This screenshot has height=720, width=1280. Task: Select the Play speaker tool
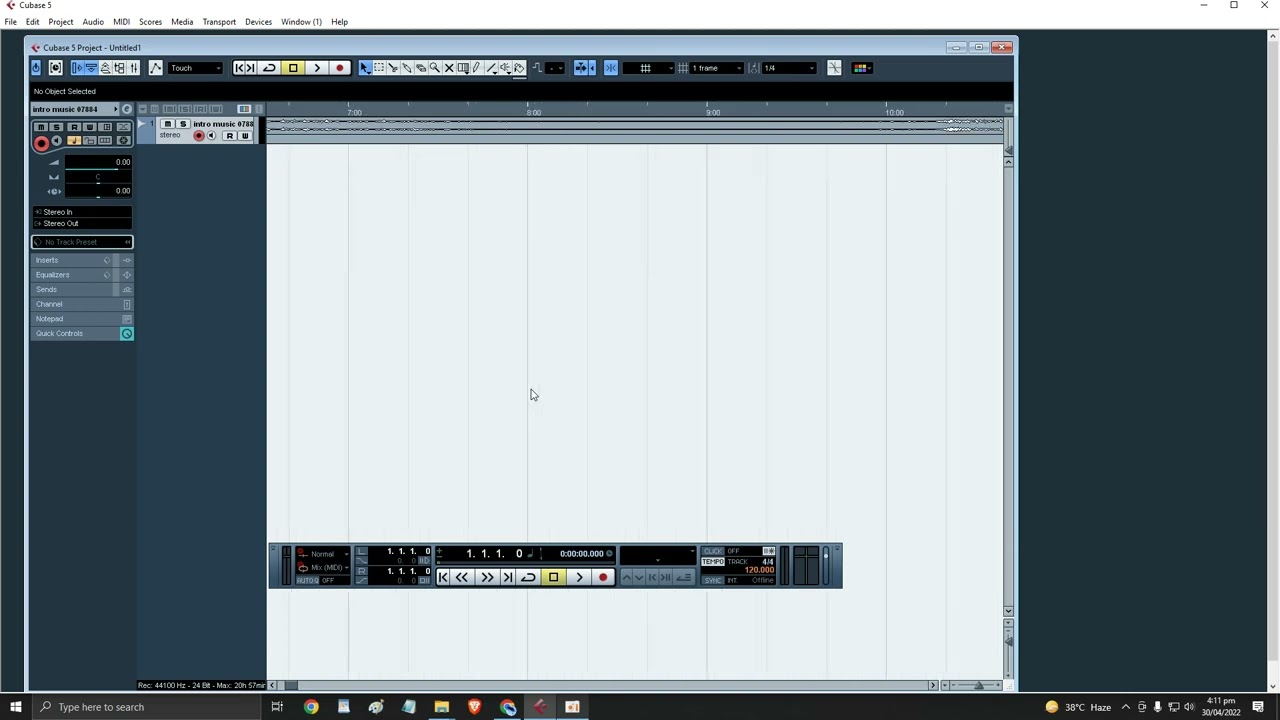[505, 68]
